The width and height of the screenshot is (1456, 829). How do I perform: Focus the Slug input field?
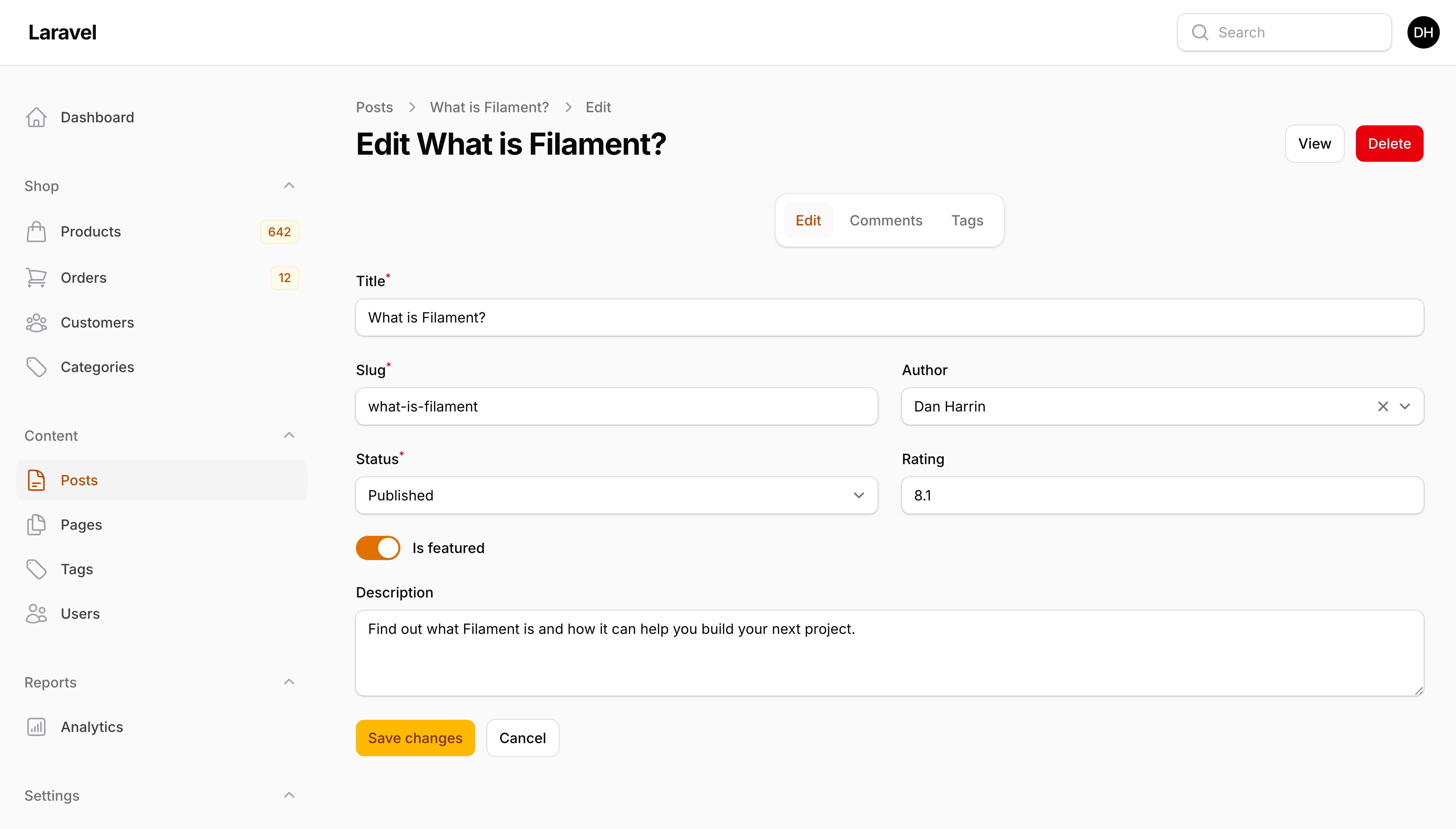(617, 406)
